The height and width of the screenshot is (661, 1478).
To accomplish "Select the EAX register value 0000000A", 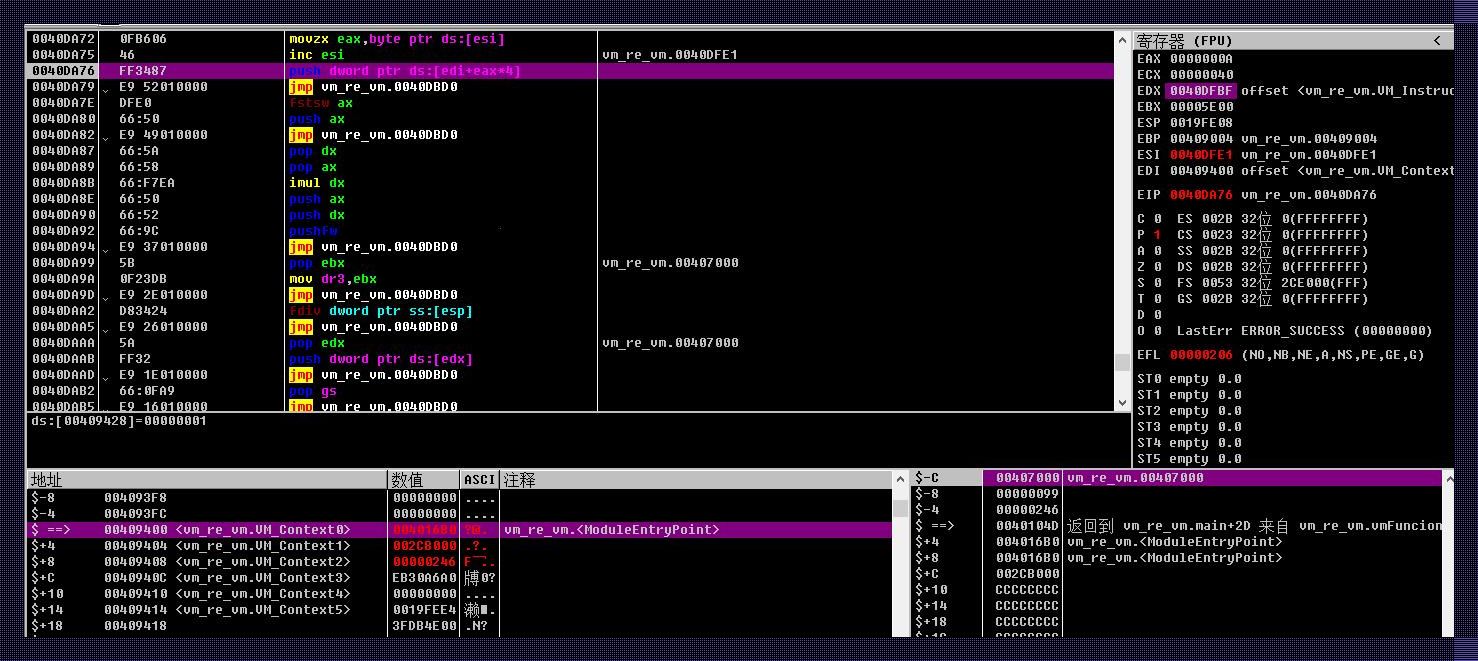I will 1201,59.
